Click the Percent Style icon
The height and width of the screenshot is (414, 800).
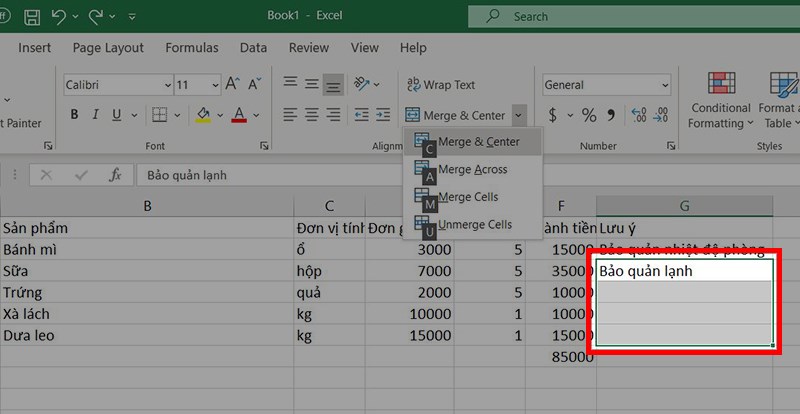pyautogui.click(x=589, y=115)
